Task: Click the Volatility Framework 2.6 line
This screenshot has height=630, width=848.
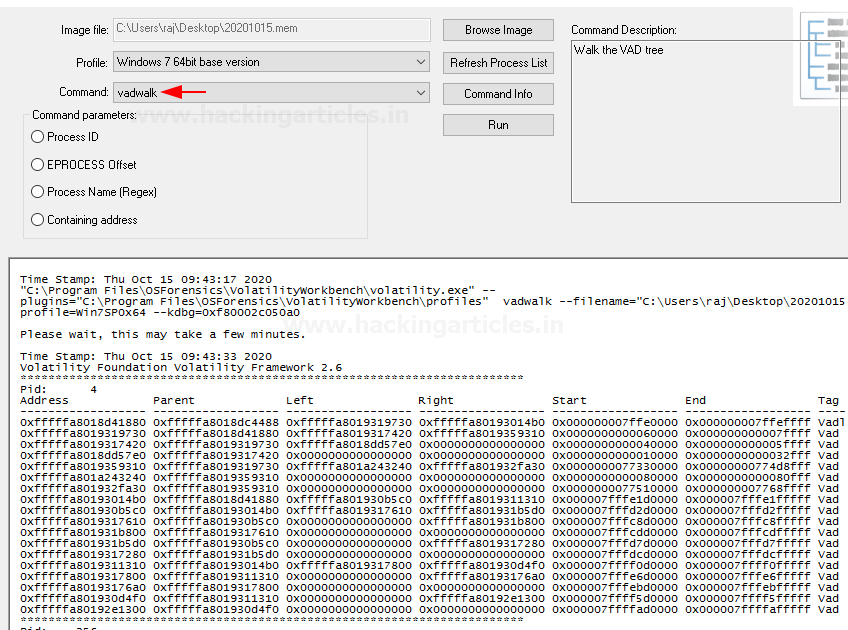Action: tap(181, 368)
